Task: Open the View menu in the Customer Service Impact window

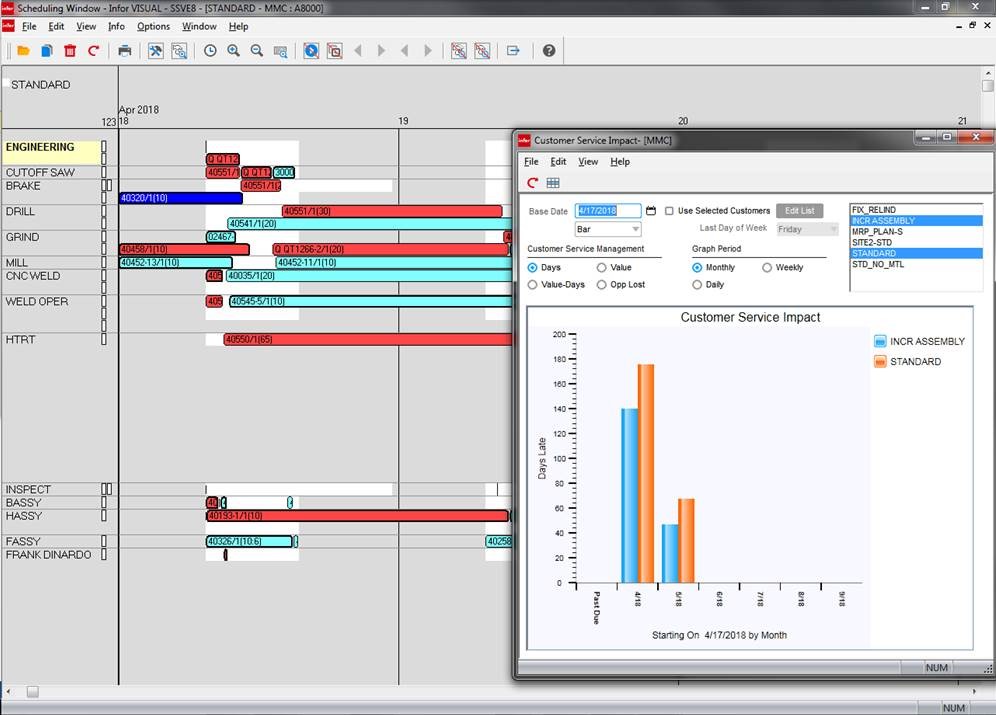Action: 588,161
